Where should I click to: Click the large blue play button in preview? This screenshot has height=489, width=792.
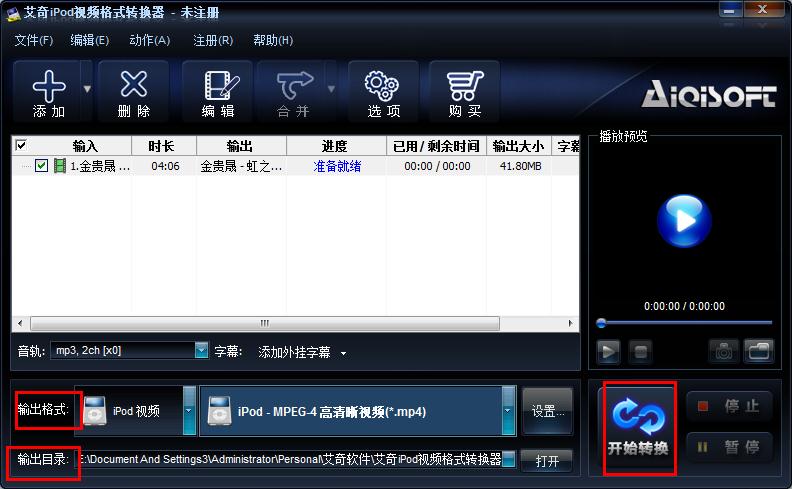coord(684,221)
